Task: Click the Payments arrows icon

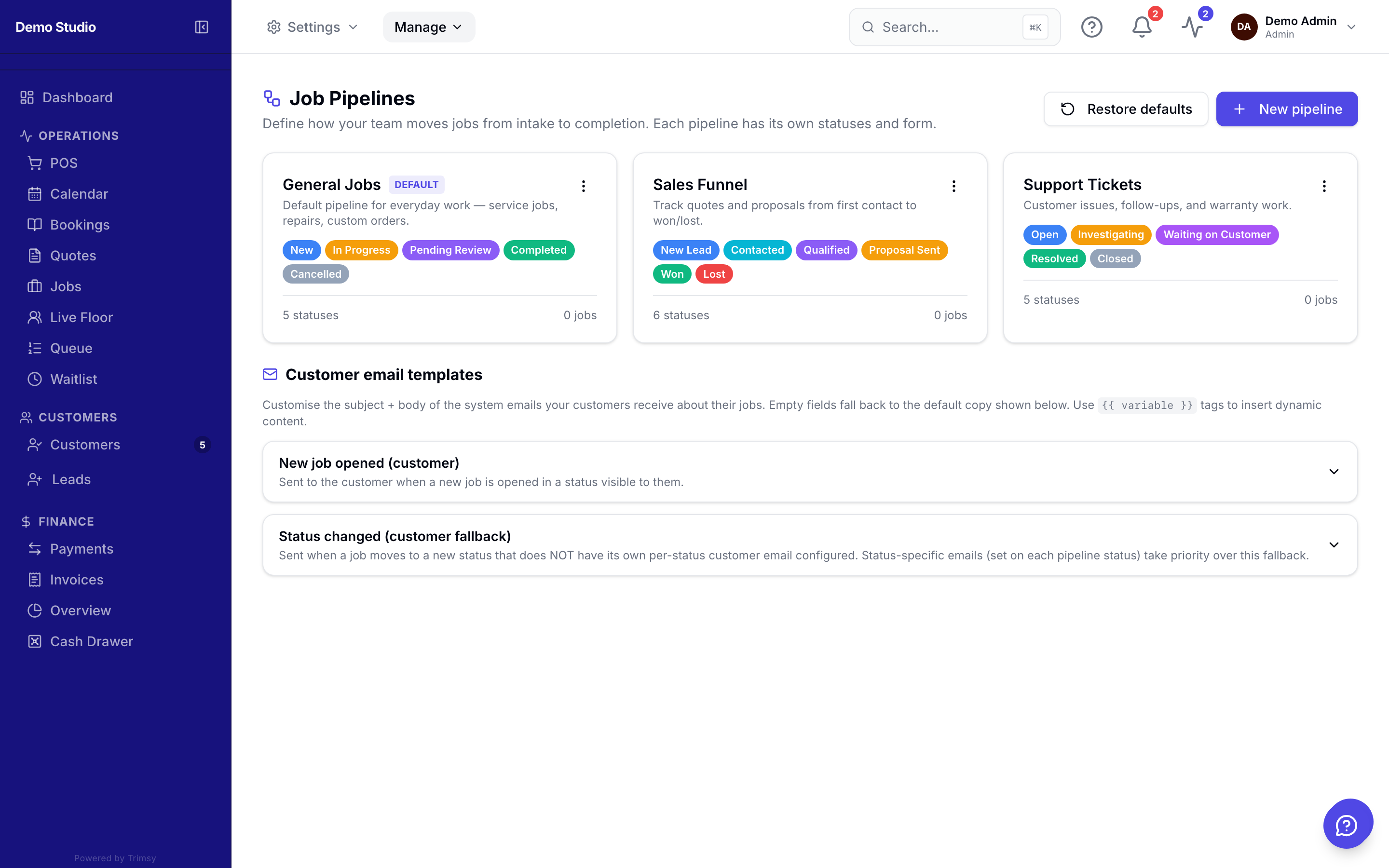Action: click(34, 549)
